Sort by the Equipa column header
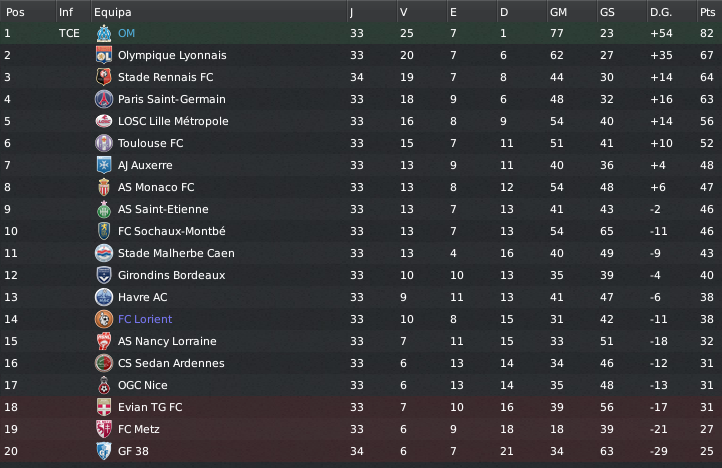This screenshot has width=722, height=468. 111,12
